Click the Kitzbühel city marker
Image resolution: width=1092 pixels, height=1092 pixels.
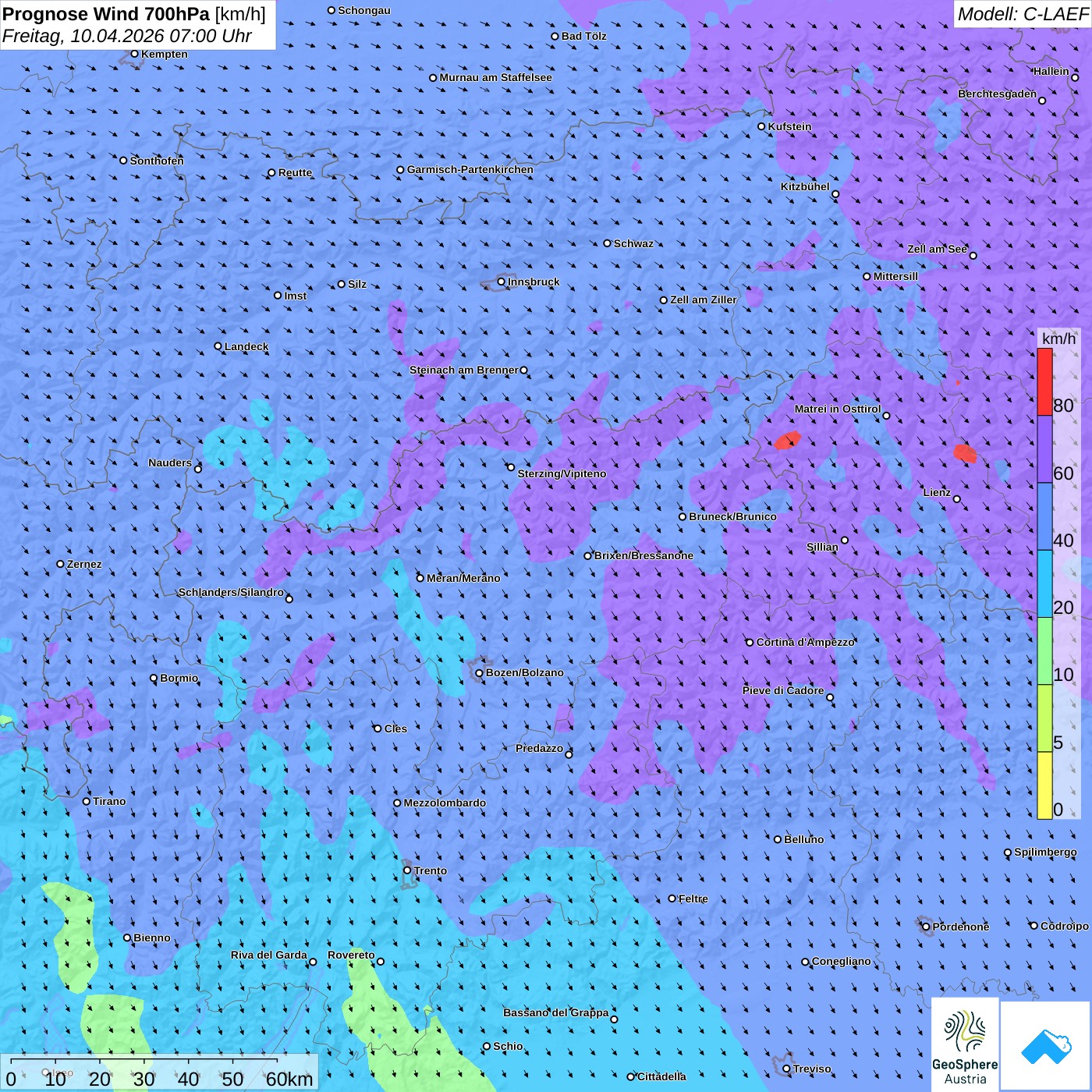(x=835, y=194)
